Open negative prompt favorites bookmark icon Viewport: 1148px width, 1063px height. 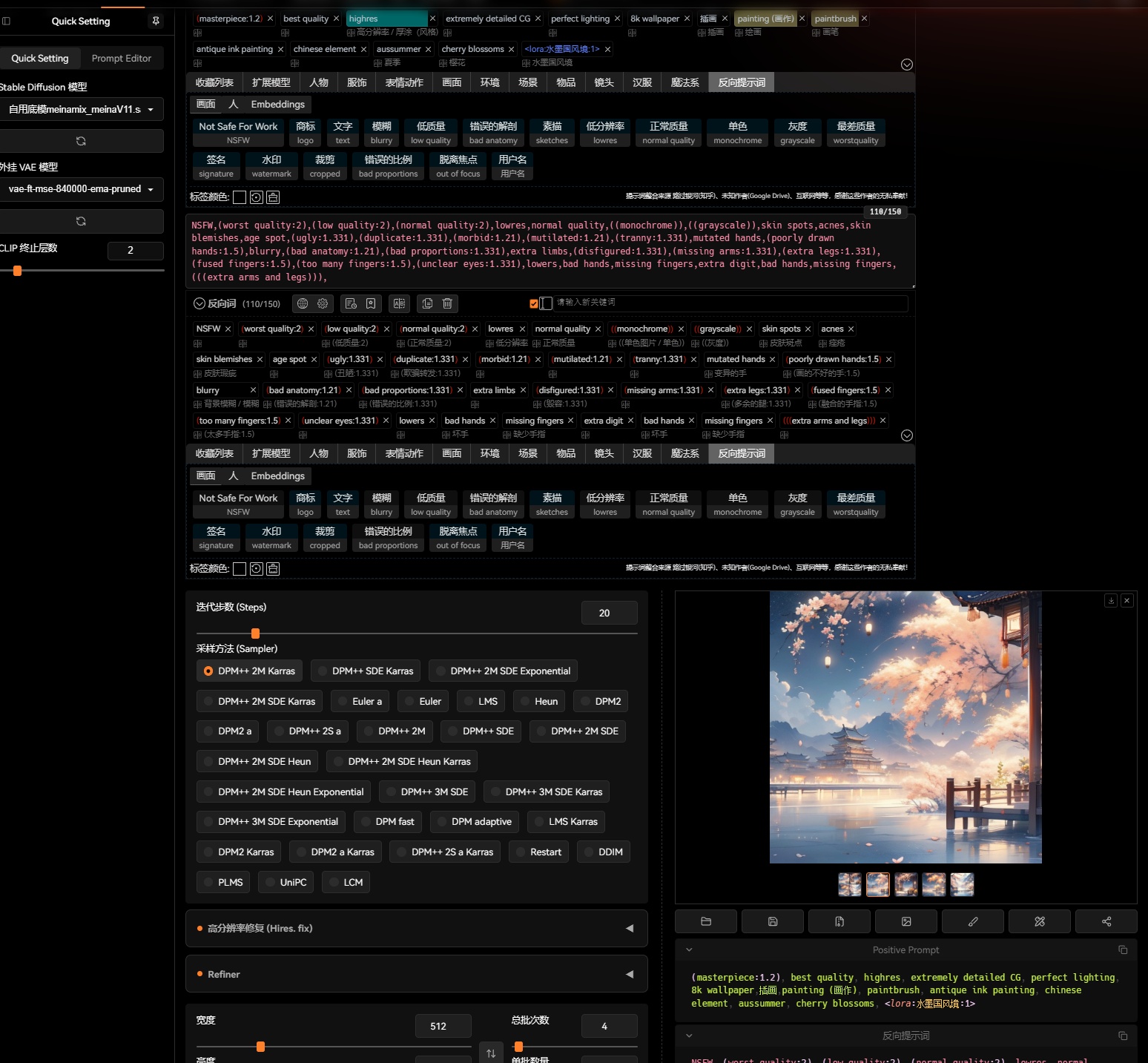(x=371, y=303)
